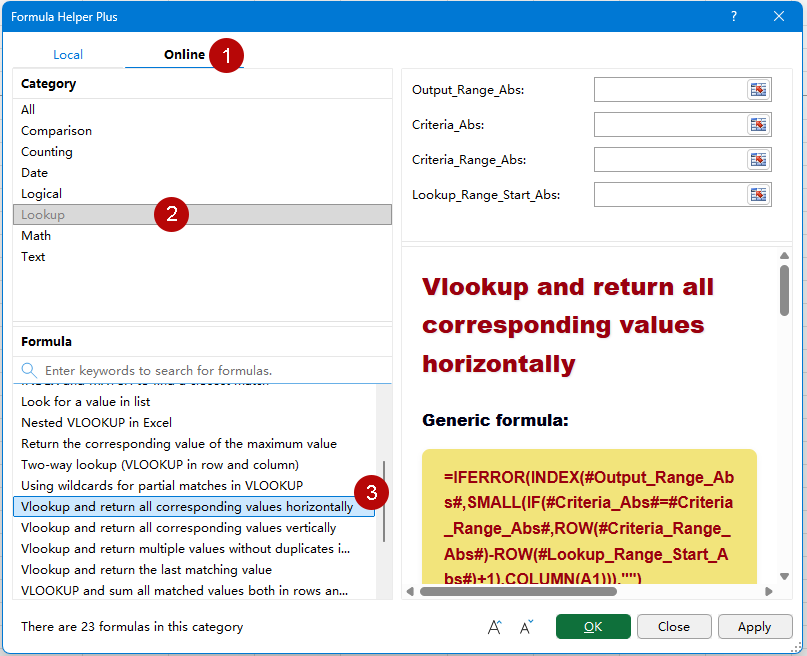Click the description pane scroll-down arrow

[784, 576]
